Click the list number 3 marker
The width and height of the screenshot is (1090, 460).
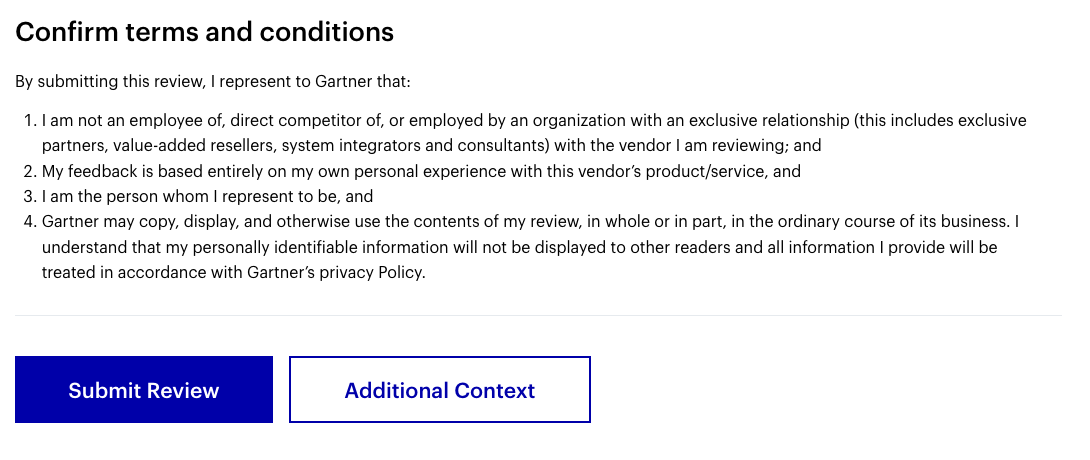[30, 197]
